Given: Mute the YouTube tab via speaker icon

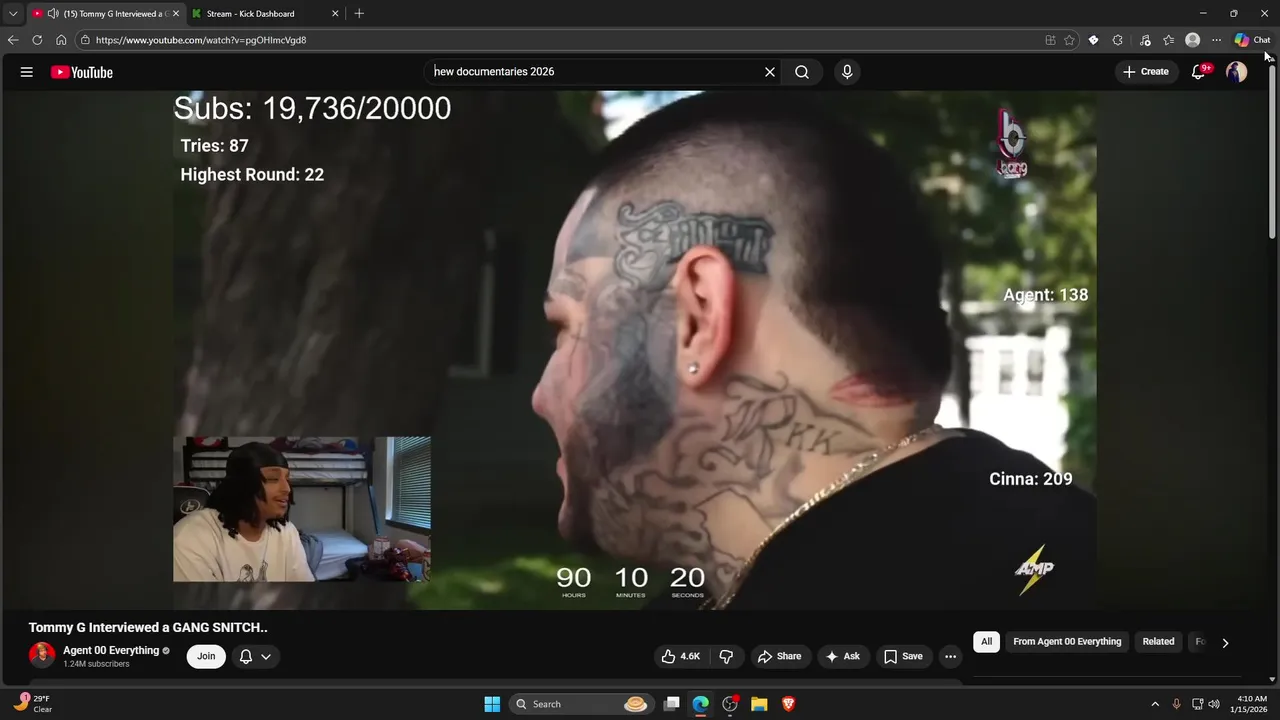Looking at the screenshot, I should tap(53, 14).
